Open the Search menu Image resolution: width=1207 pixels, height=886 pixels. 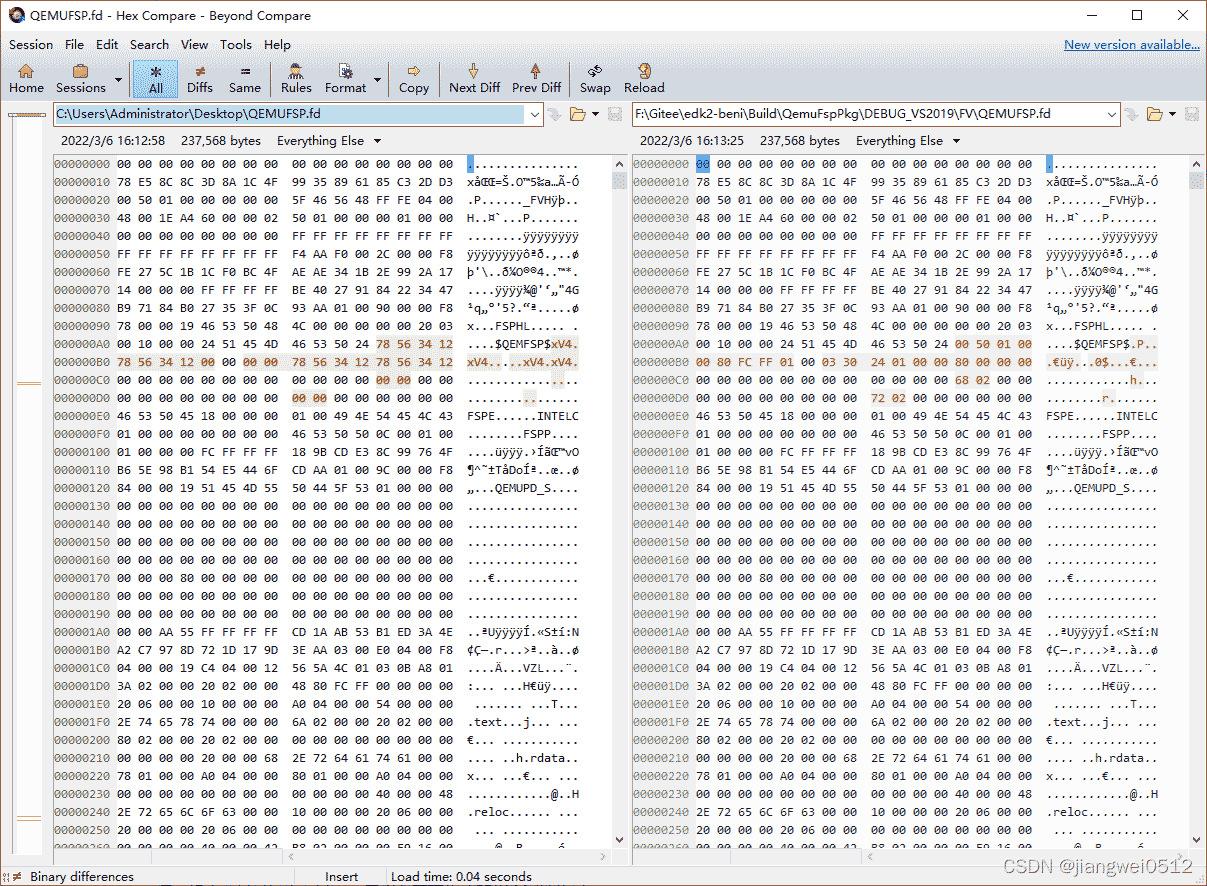click(x=149, y=44)
